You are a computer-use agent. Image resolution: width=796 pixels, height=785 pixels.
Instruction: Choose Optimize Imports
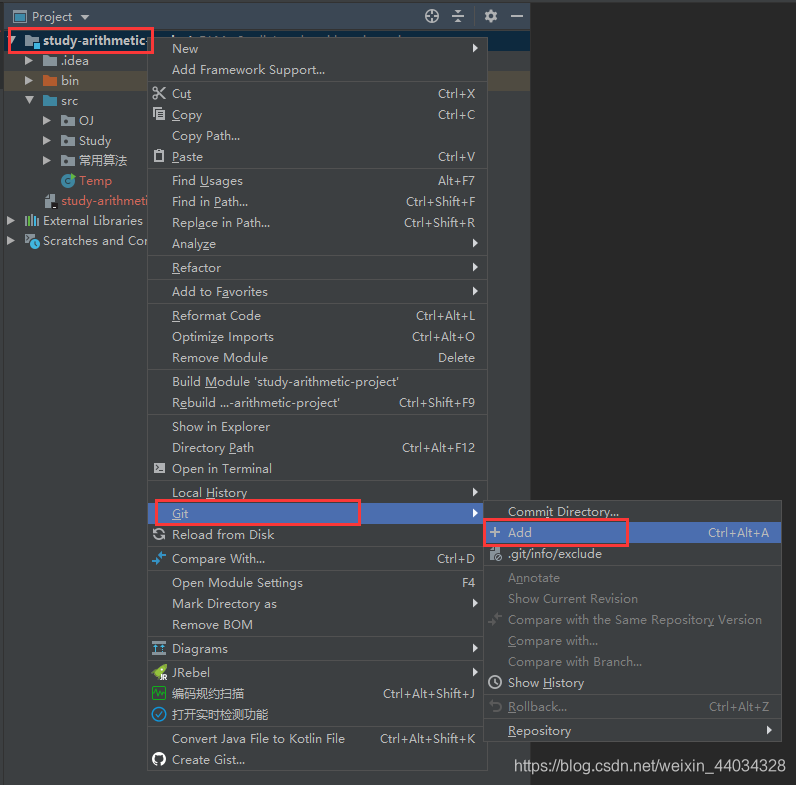tap(317, 337)
